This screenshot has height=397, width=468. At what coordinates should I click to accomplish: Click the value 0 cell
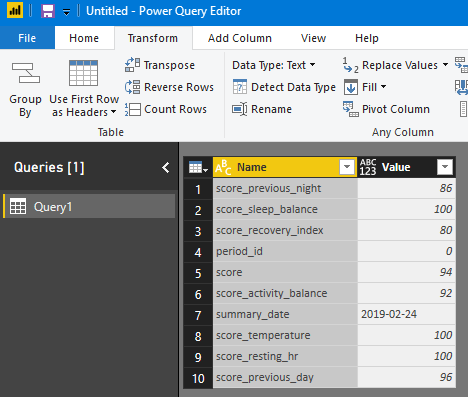tap(406, 251)
